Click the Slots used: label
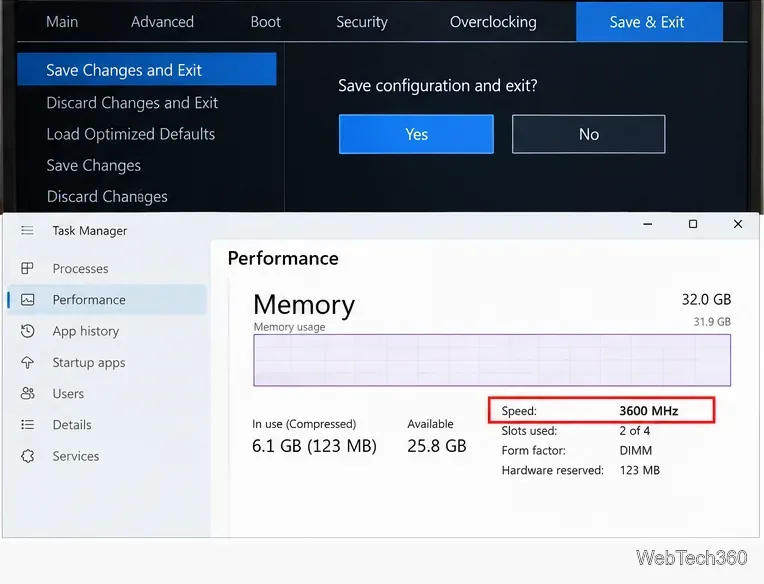 [529, 431]
